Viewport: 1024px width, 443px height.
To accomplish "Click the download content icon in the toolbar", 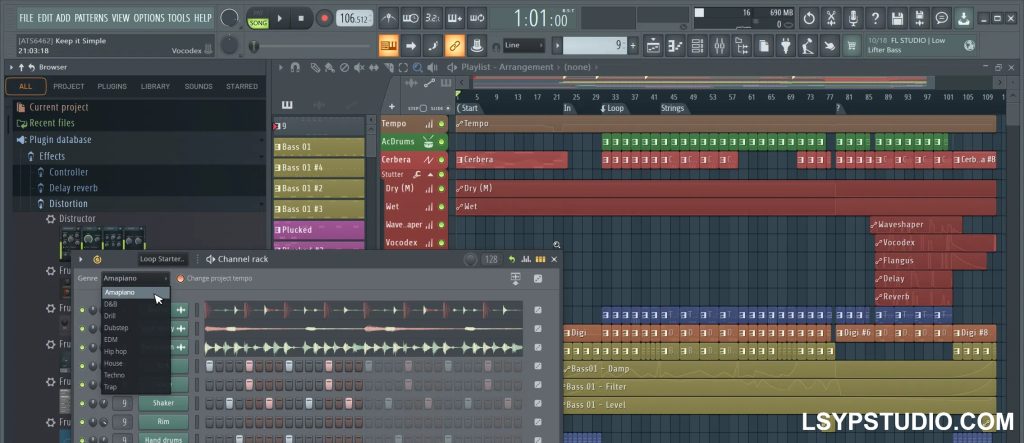I will (963, 18).
